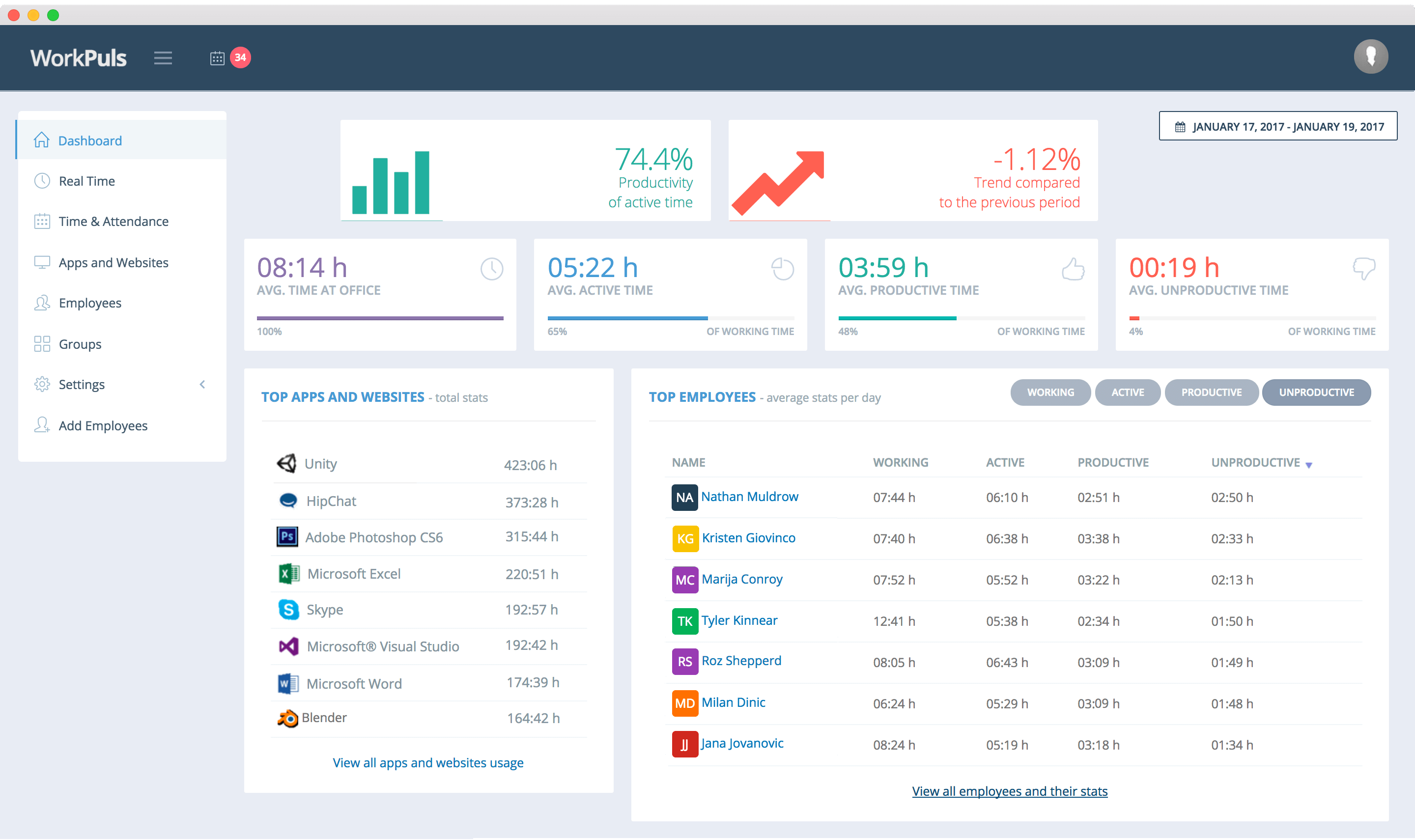Image resolution: width=1415 pixels, height=840 pixels.
Task: Enable the ACTIVE stats filter
Action: 1128,392
